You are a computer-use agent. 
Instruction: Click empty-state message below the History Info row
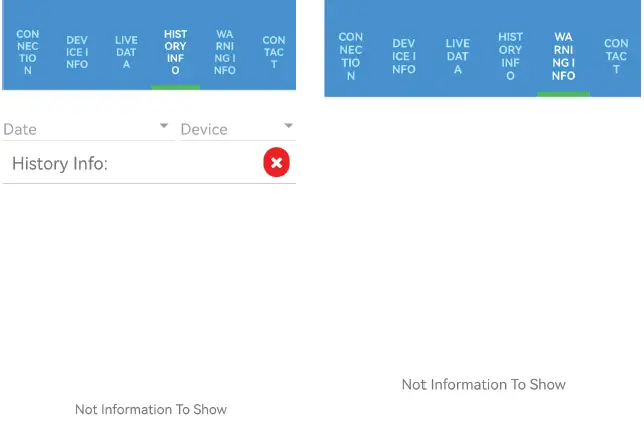pyautogui.click(x=151, y=409)
